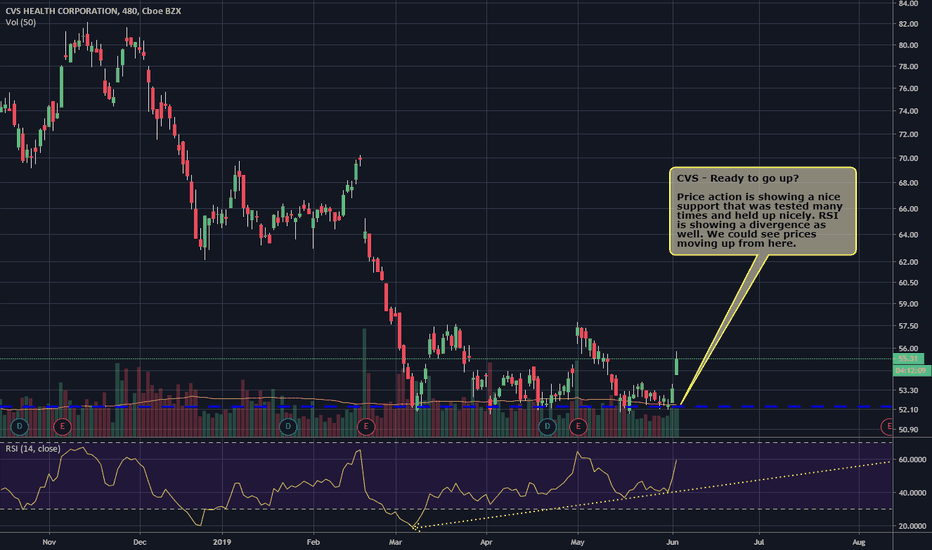932x550 pixels.
Task: Click the 68.00 price axis label
Action: coord(908,183)
